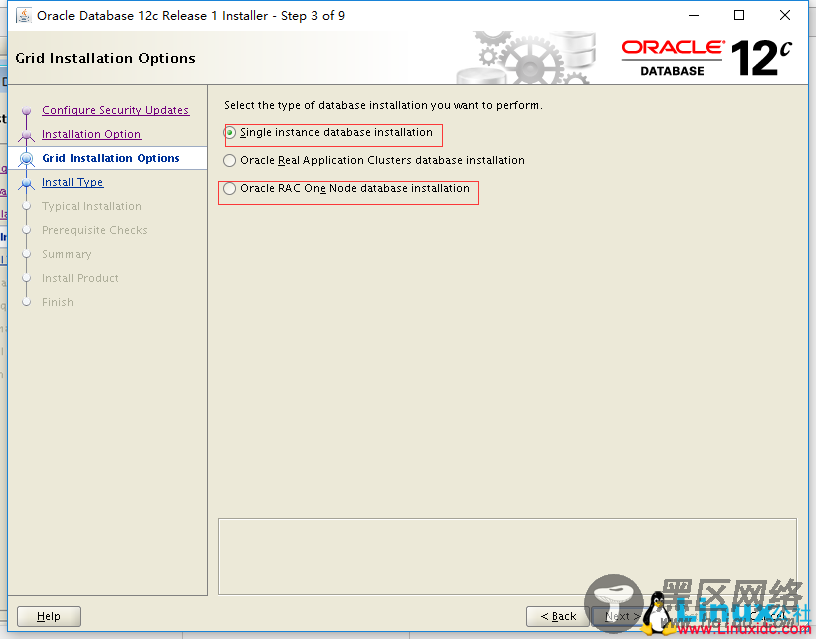Screen dimensions: 816x639
Task: Click the Java installer title bar icon
Action: click(23, 16)
